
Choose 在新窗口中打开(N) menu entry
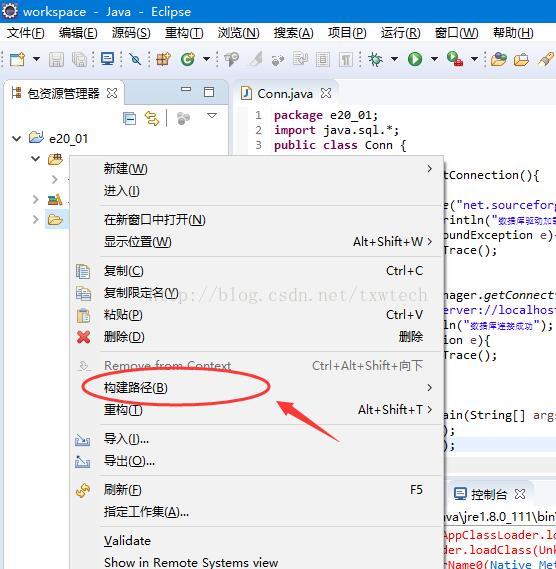point(257,220)
